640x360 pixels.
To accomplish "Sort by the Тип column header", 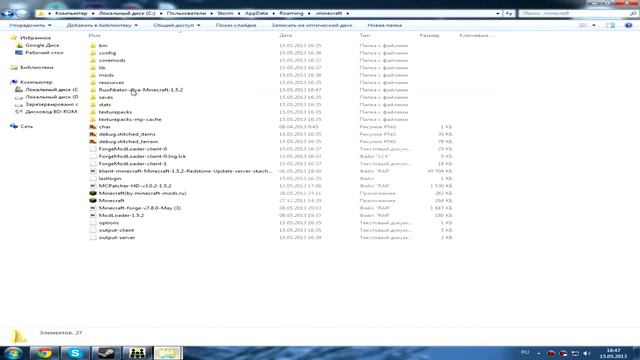I will [x=364, y=36].
